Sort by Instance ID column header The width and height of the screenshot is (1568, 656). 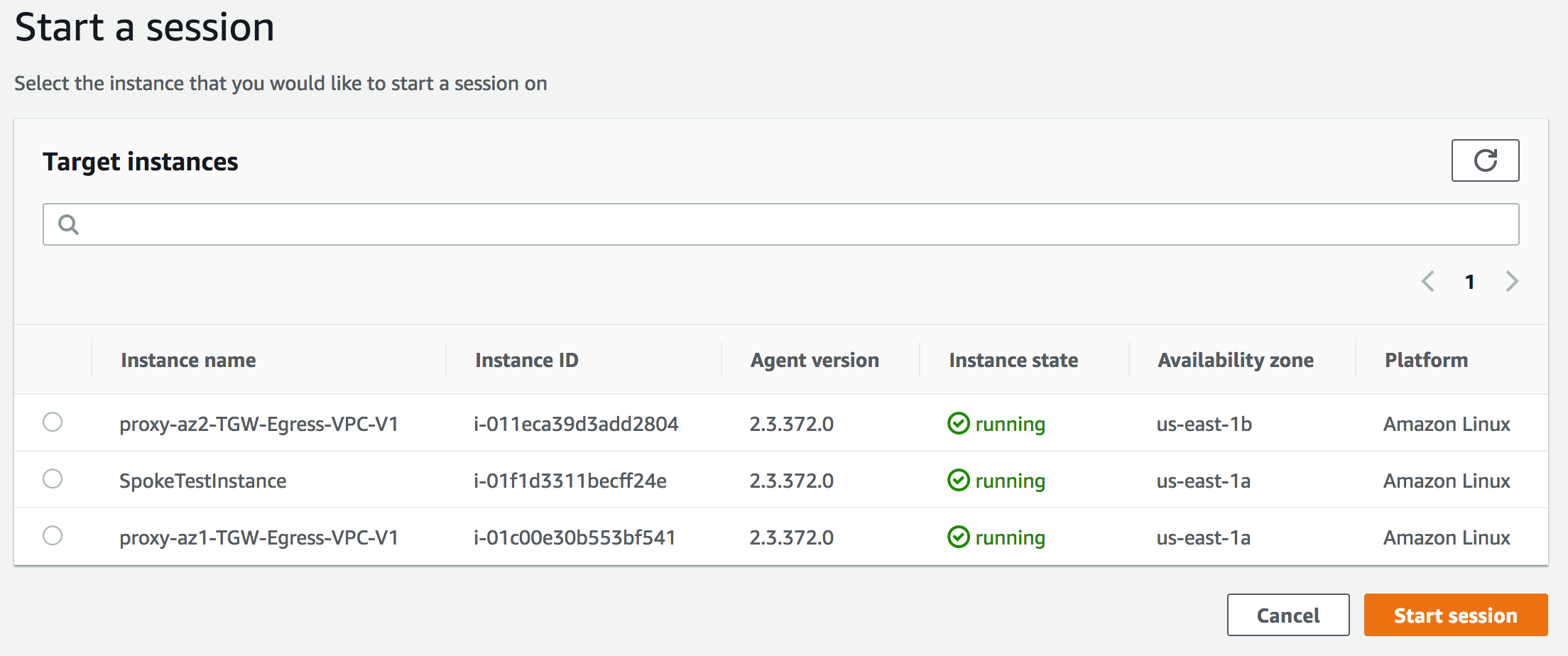(526, 361)
